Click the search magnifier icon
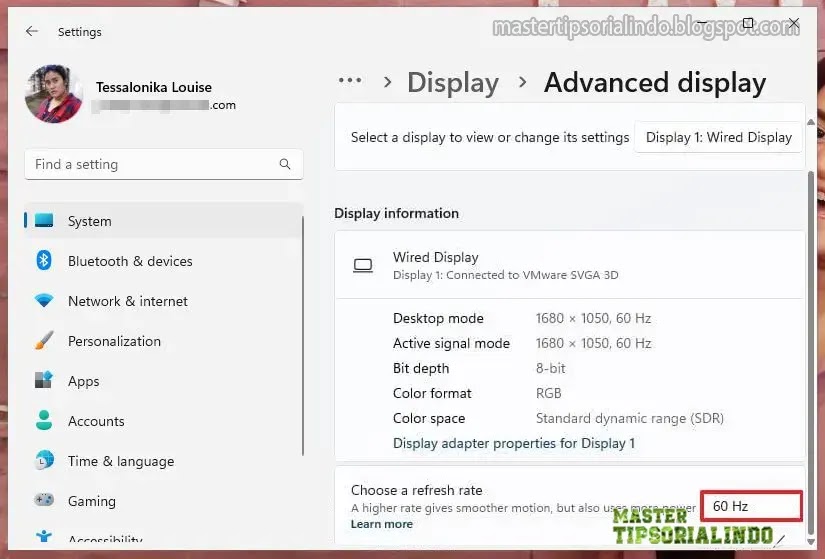The height and width of the screenshot is (559, 825). click(x=285, y=164)
